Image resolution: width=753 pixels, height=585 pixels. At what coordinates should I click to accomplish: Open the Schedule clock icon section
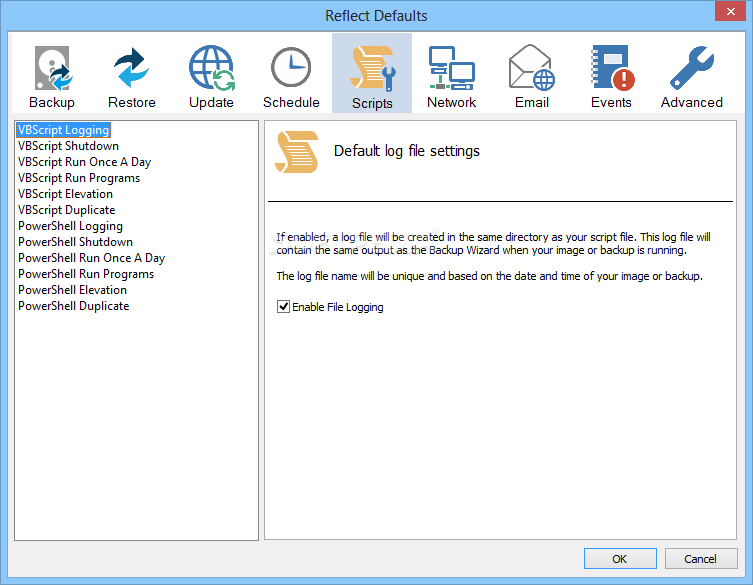point(291,74)
